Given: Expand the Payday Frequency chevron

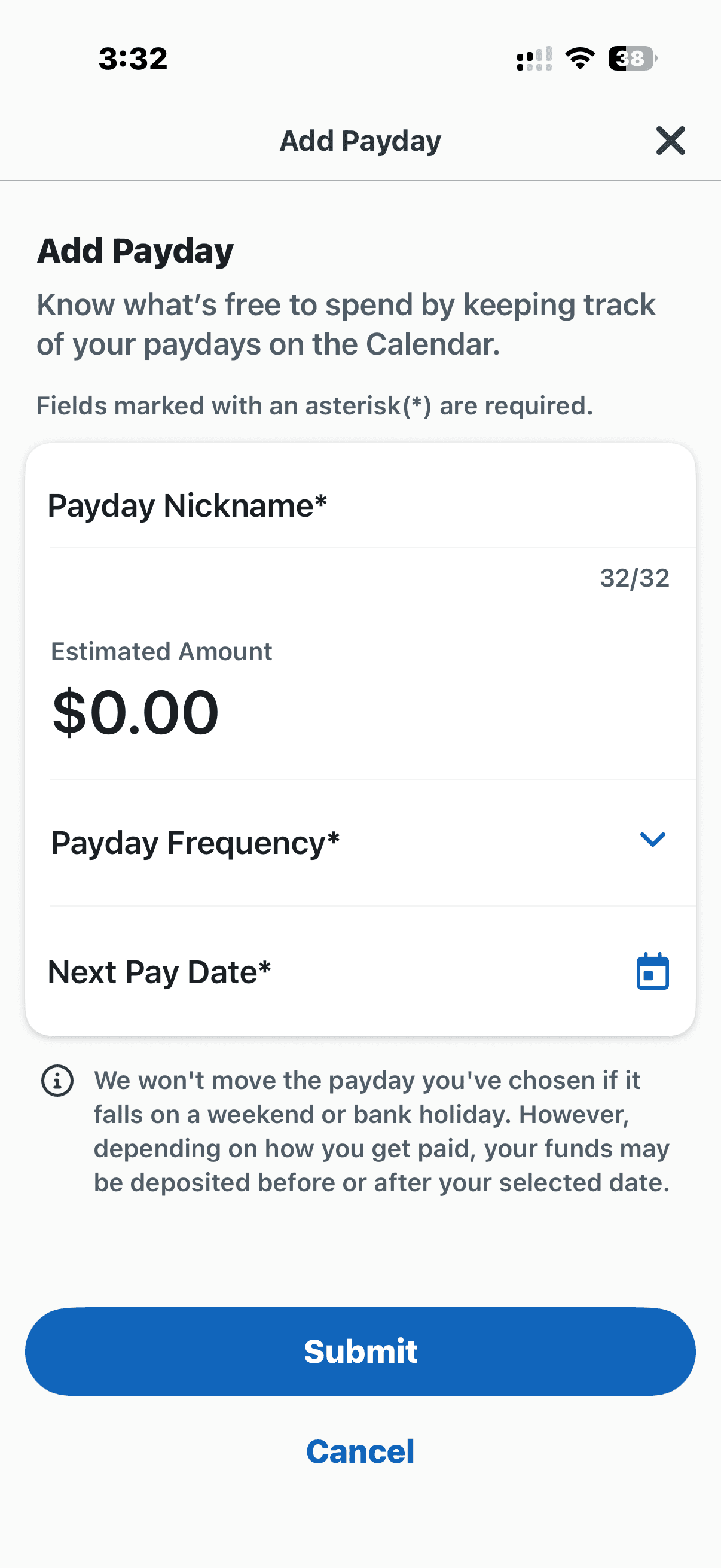Looking at the screenshot, I should click(652, 840).
